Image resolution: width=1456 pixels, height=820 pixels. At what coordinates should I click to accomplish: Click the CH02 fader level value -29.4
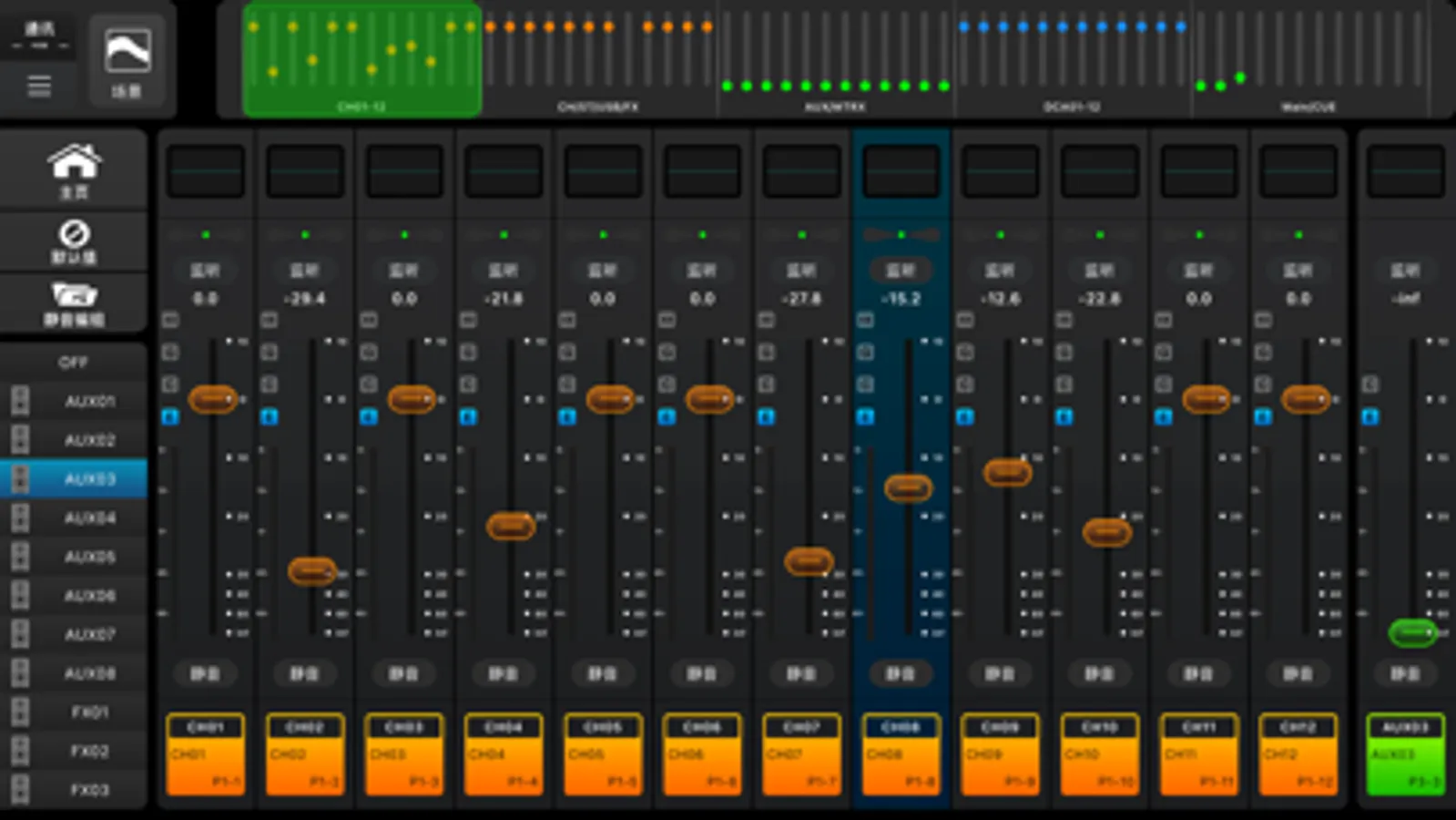(305, 299)
